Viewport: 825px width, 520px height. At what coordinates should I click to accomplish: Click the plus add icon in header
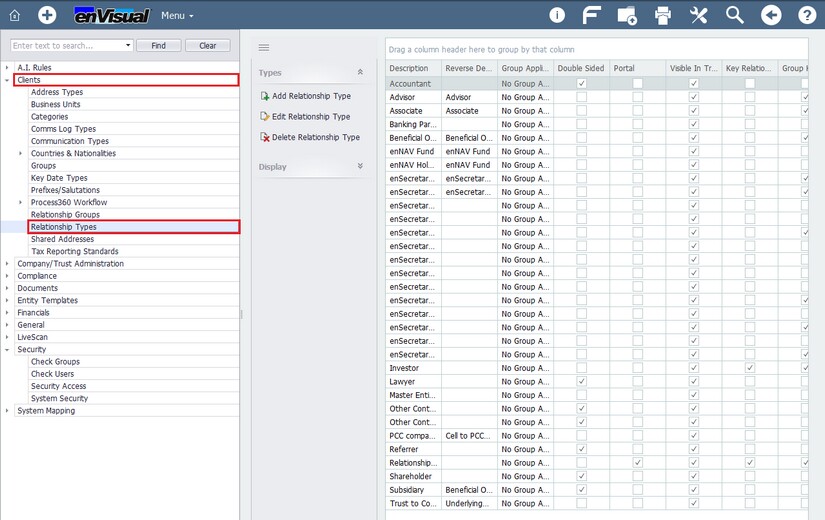[x=47, y=15]
